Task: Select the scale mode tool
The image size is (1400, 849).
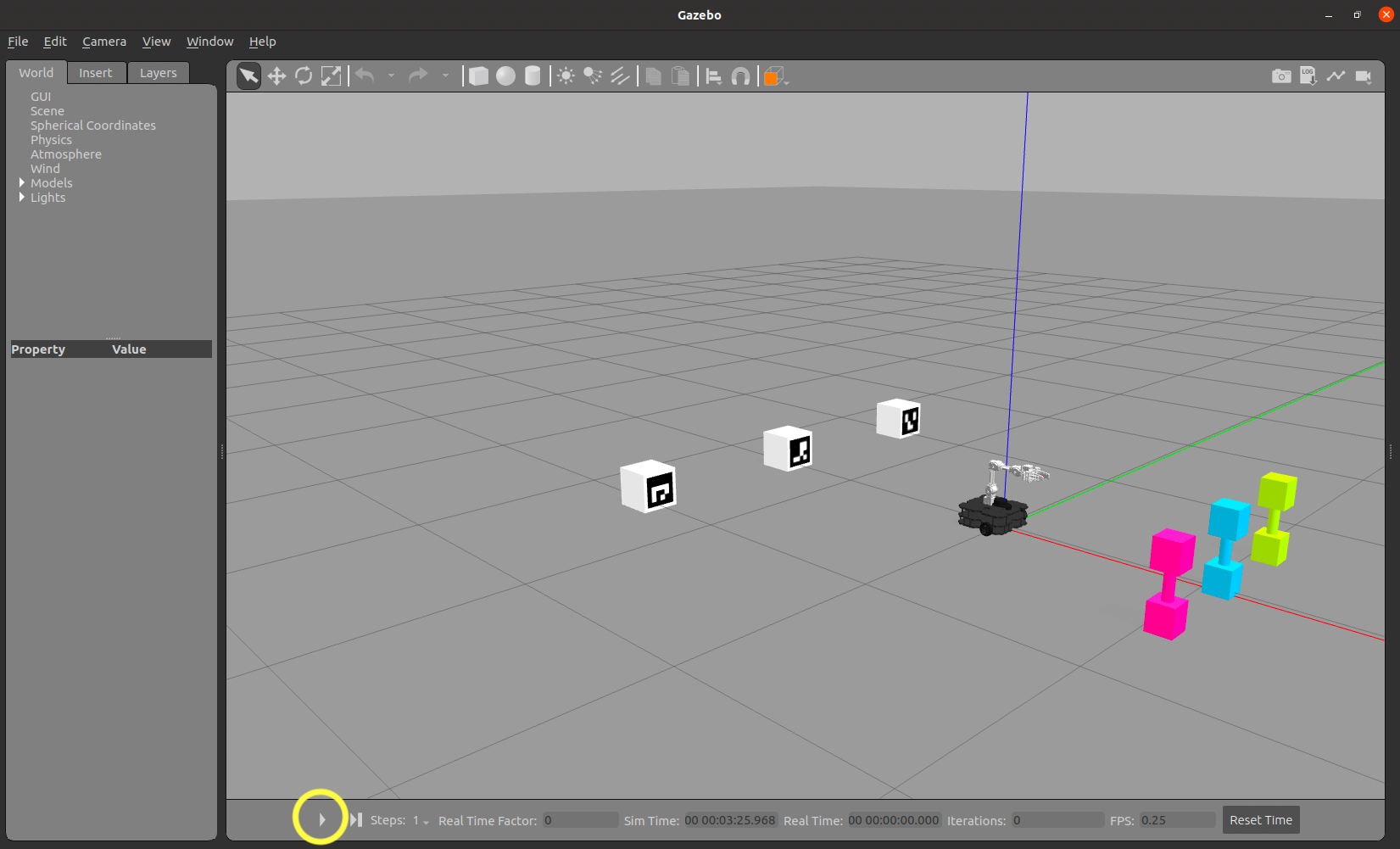Action: click(x=331, y=76)
